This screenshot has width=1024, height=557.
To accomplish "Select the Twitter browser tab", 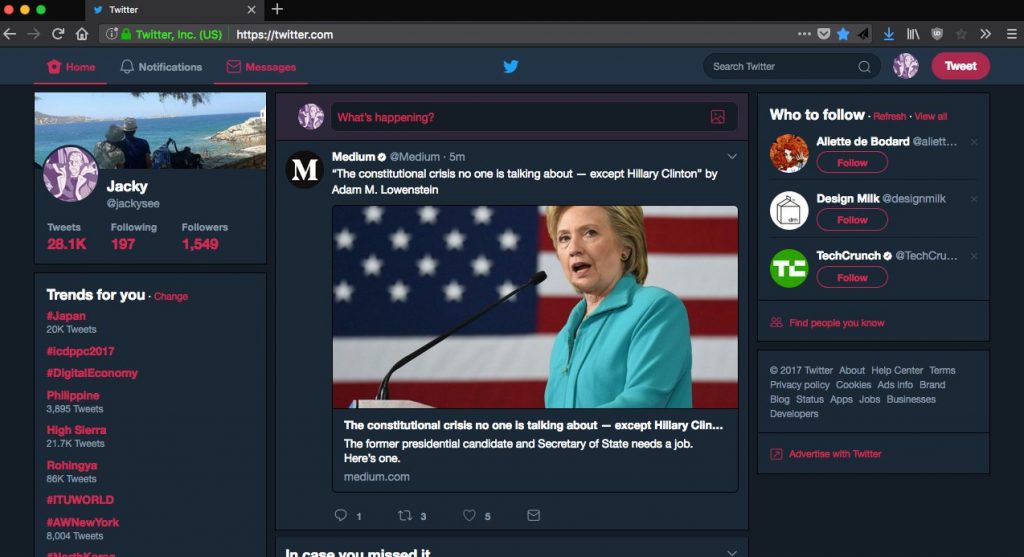I will (x=174, y=10).
